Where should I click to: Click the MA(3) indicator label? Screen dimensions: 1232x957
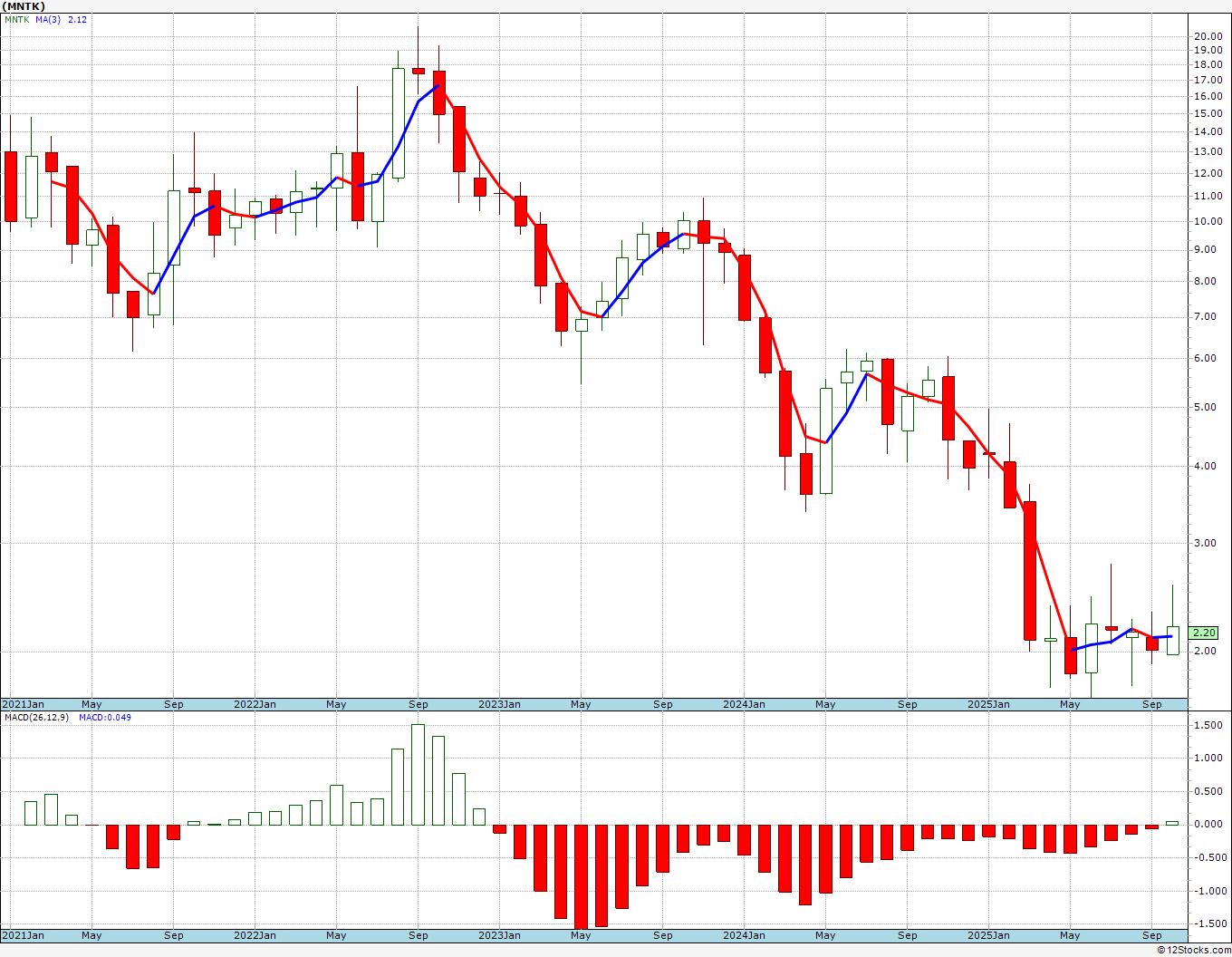tap(49, 19)
